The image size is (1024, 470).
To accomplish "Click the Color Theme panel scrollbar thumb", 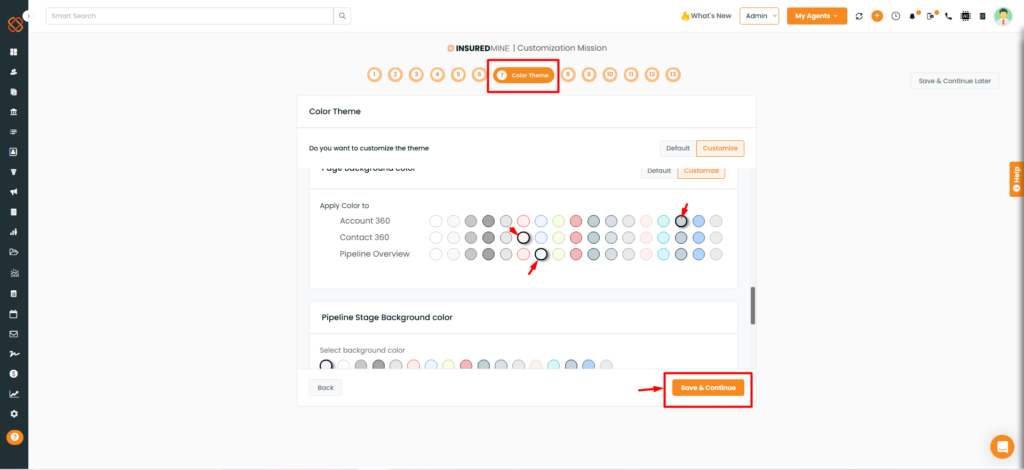I will coord(753,305).
